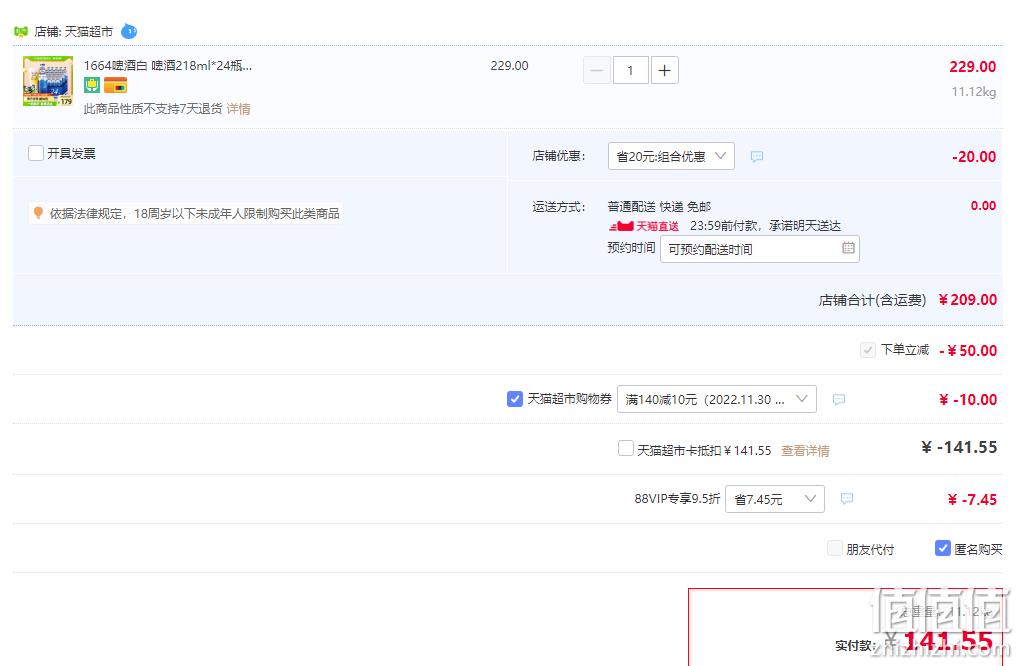1020x666 pixels.
Task: Click the comment icon next to 88VIP discount
Action: (x=846, y=499)
